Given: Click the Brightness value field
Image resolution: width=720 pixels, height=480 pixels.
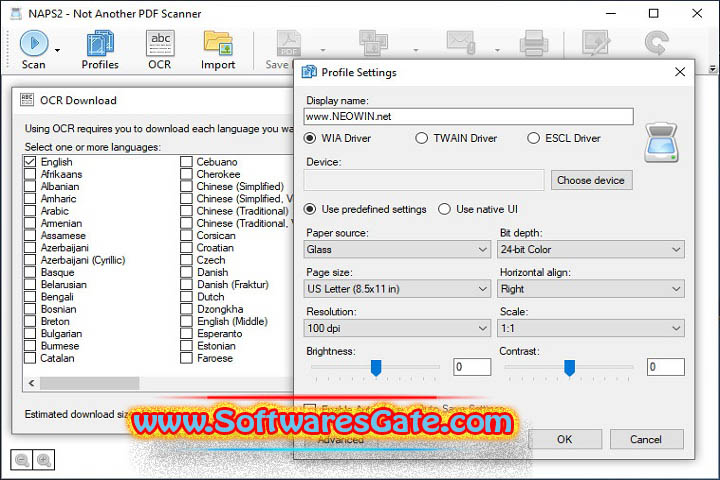Looking at the screenshot, I should [x=472, y=367].
